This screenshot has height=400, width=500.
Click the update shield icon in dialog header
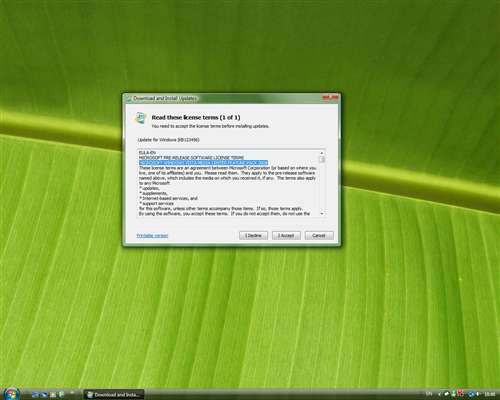[141, 118]
